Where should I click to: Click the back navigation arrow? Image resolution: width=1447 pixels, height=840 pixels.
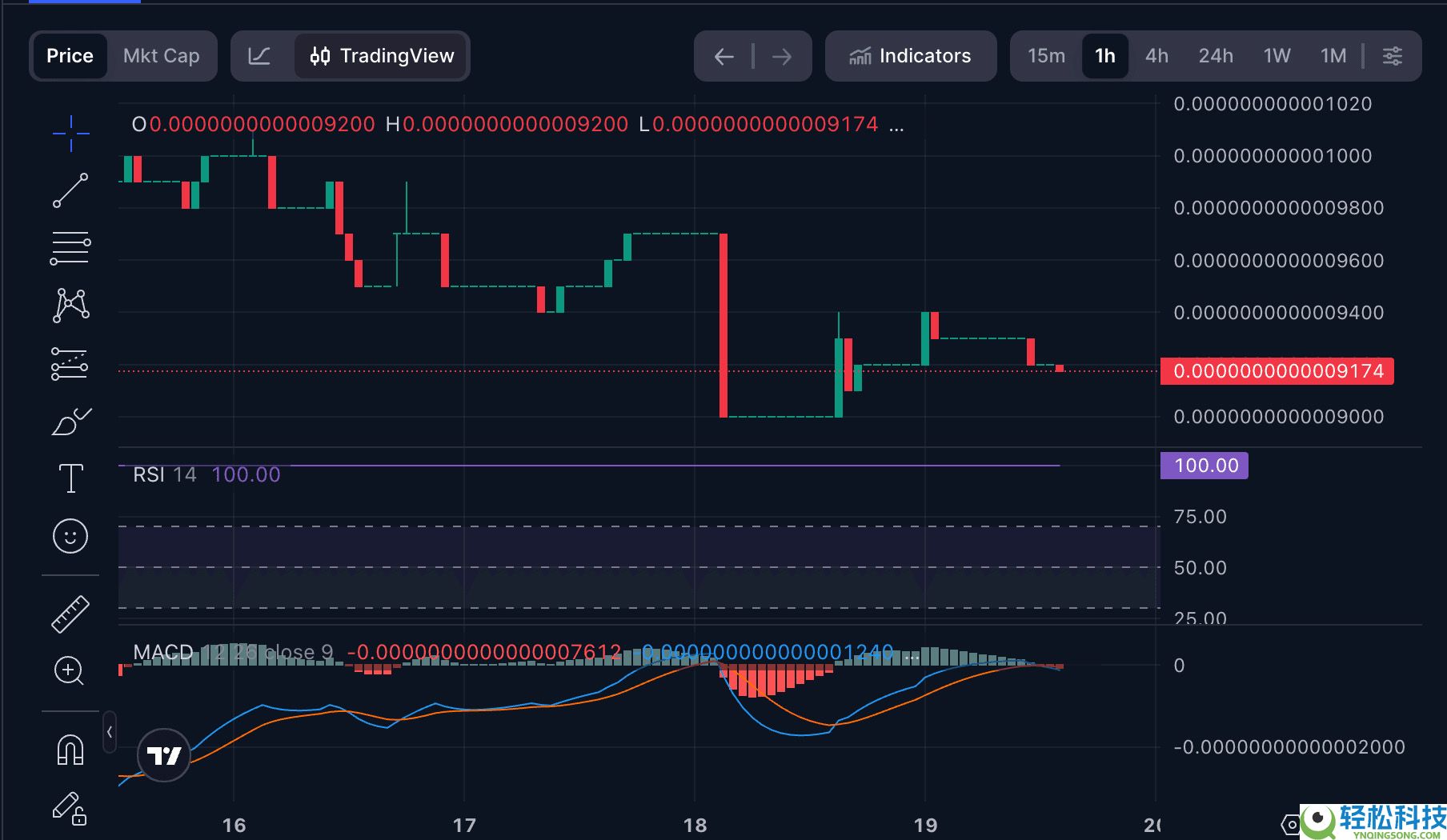[723, 56]
